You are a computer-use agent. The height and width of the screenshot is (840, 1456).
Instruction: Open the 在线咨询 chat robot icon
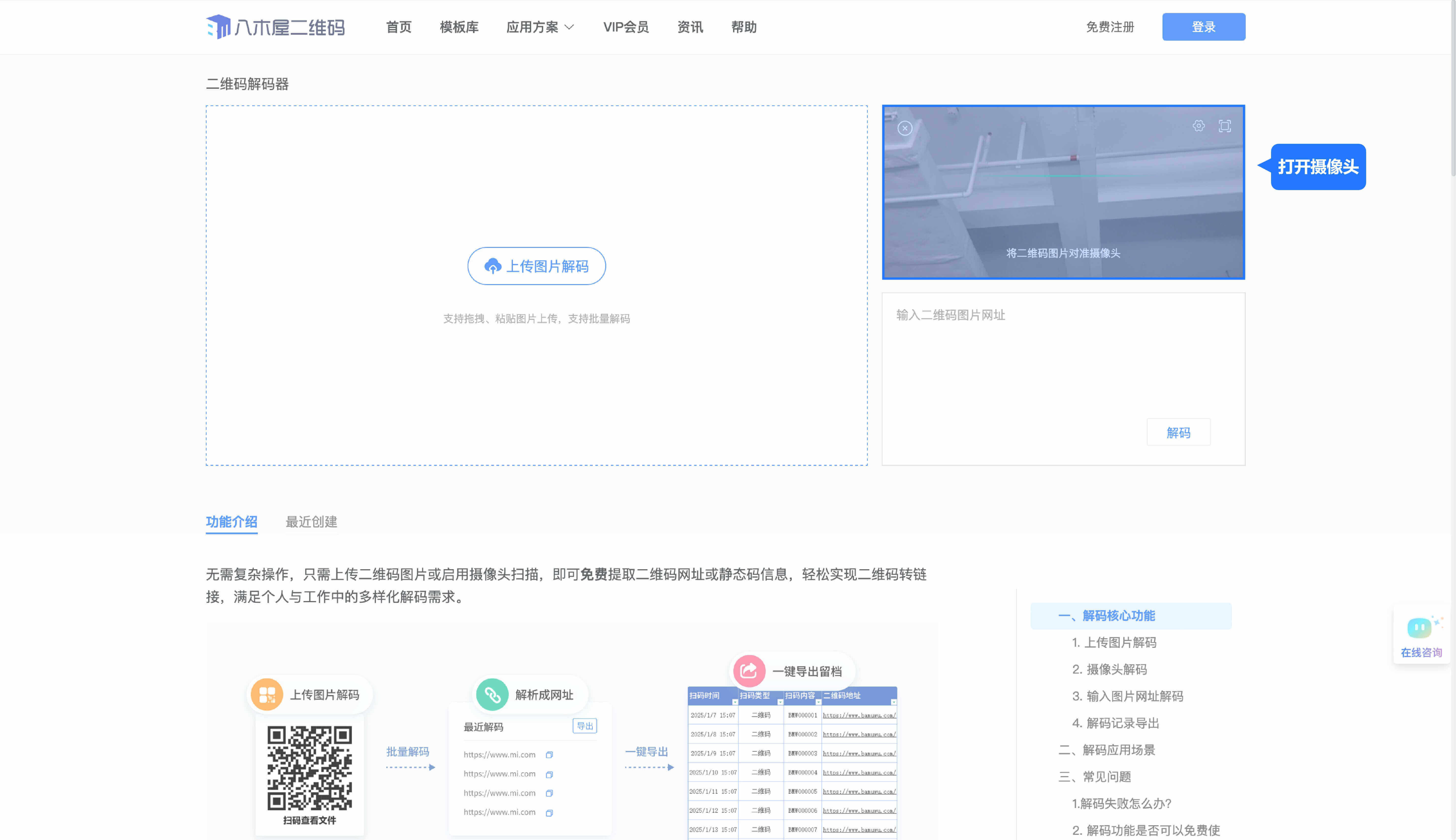[x=1420, y=628]
